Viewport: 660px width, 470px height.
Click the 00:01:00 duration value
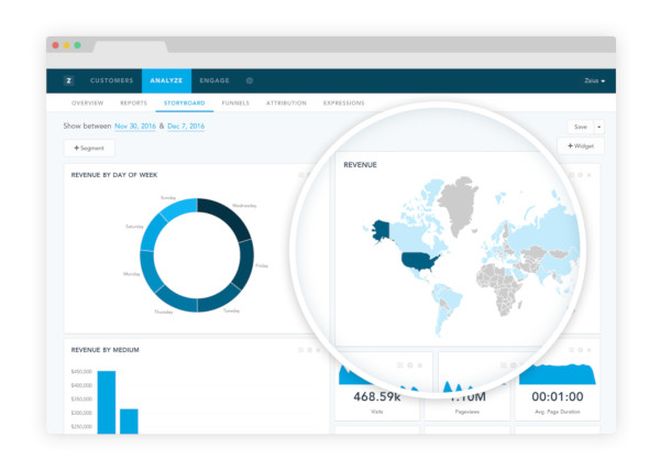coord(557,396)
